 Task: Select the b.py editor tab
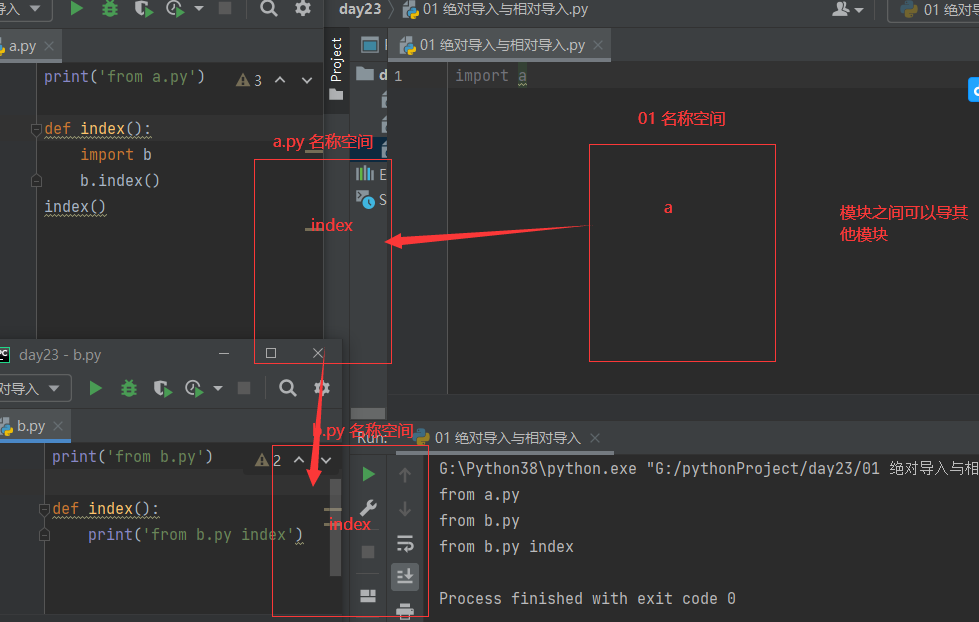point(31,426)
